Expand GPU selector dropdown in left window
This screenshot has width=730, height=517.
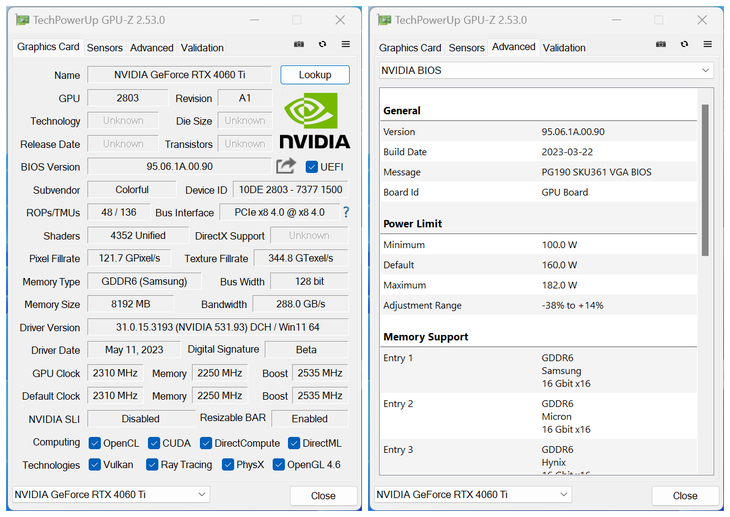point(111,494)
